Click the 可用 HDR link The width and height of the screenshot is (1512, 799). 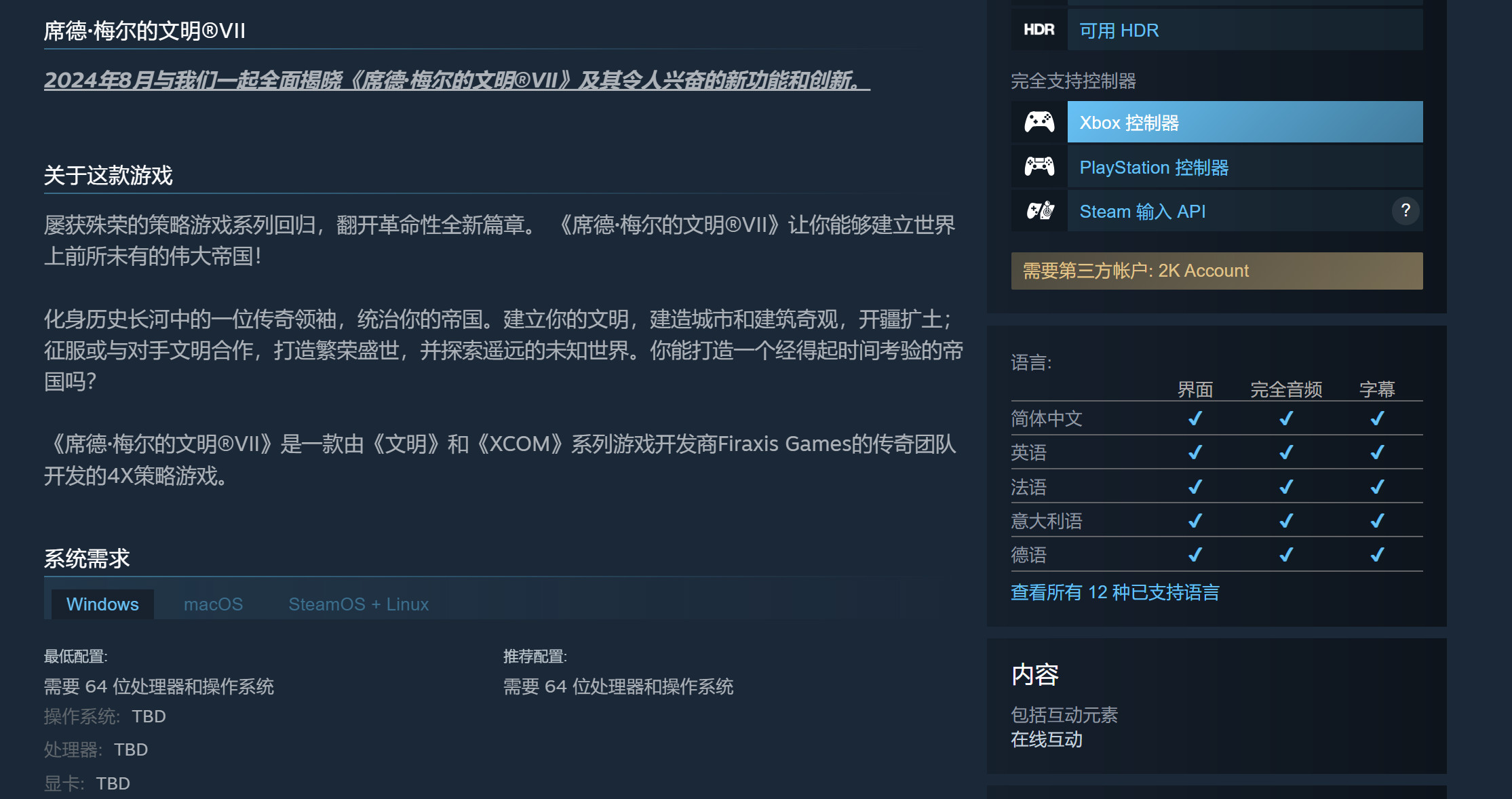point(1118,30)
